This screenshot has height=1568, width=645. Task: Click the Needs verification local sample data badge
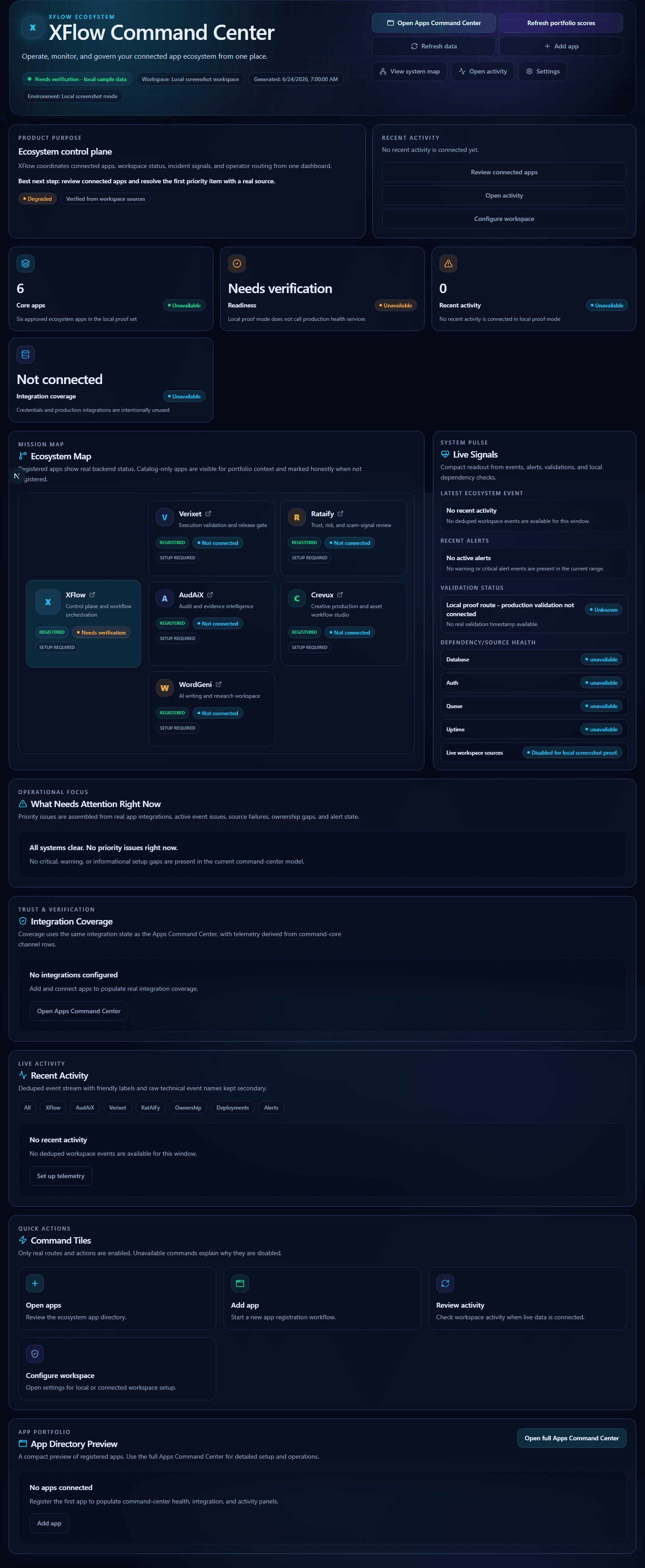point(77,79)
